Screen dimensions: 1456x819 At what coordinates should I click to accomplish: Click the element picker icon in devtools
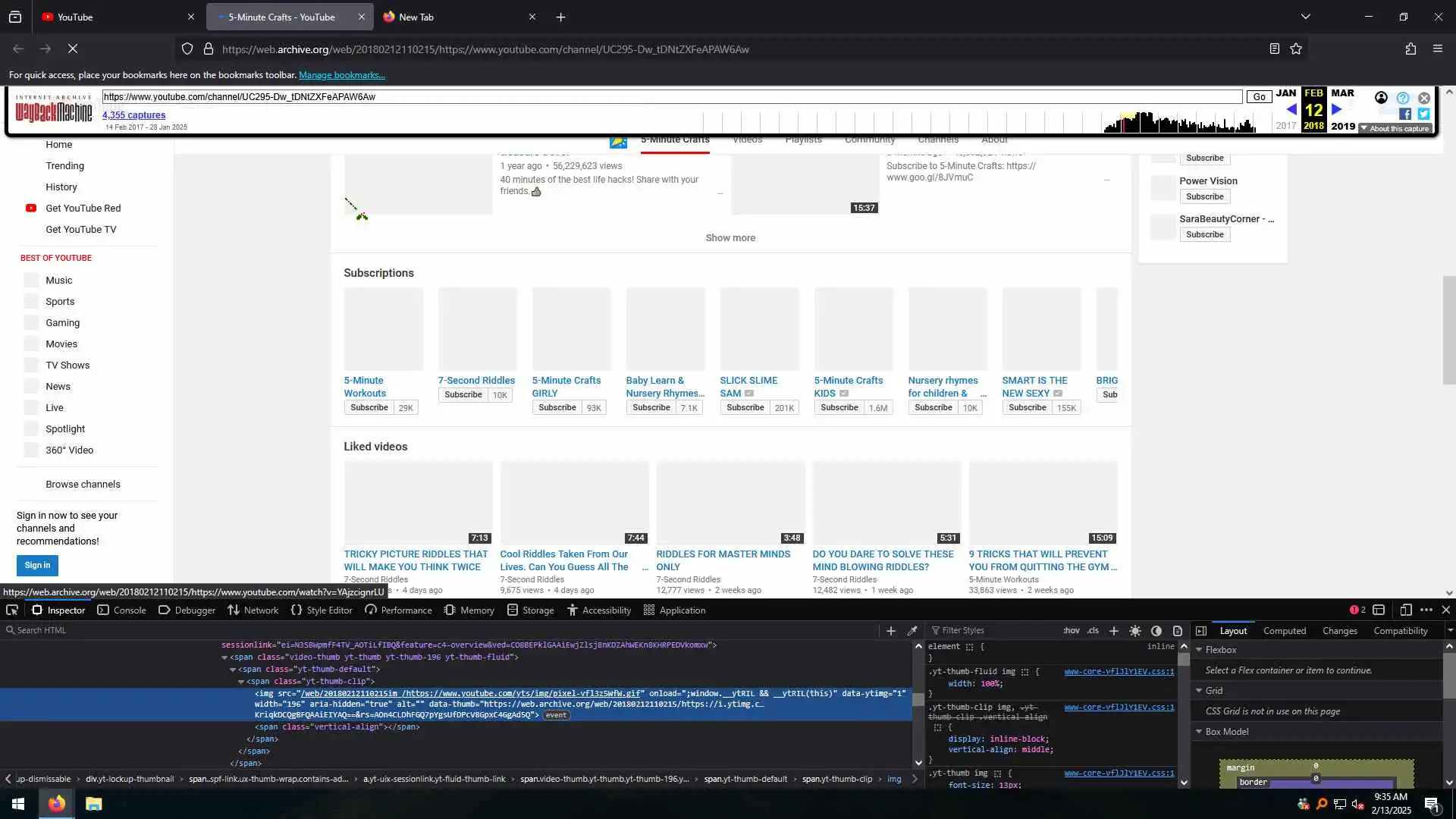tap(12, 610)
